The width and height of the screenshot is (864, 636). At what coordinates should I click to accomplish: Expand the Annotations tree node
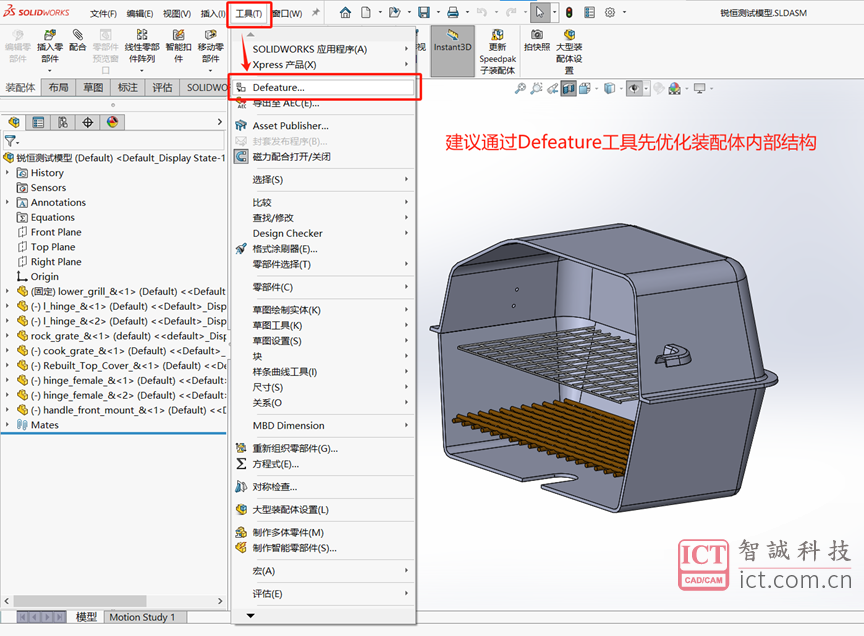click(7, 202)
